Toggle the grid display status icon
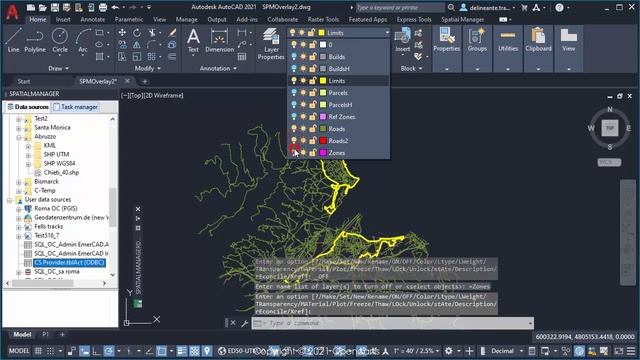640x360 pixels. [x=38, y=351]
